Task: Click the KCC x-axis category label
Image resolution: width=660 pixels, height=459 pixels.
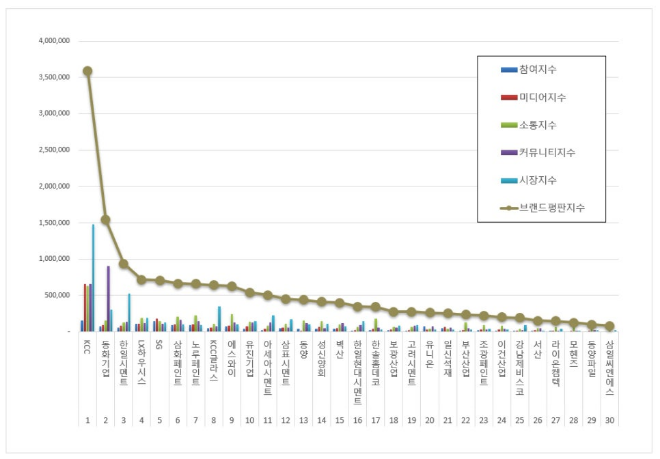Action: (86, 347)
